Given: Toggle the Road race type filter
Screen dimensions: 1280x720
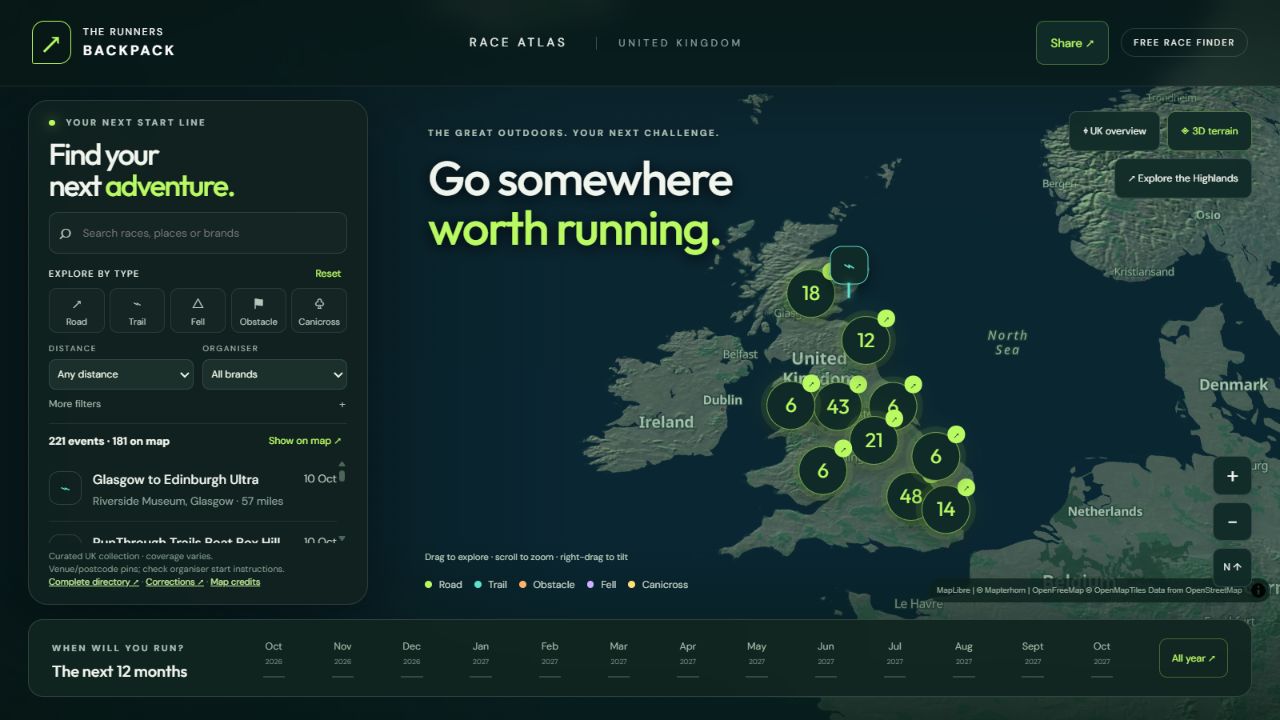Looking at the screenshot, I should point(76,310).
